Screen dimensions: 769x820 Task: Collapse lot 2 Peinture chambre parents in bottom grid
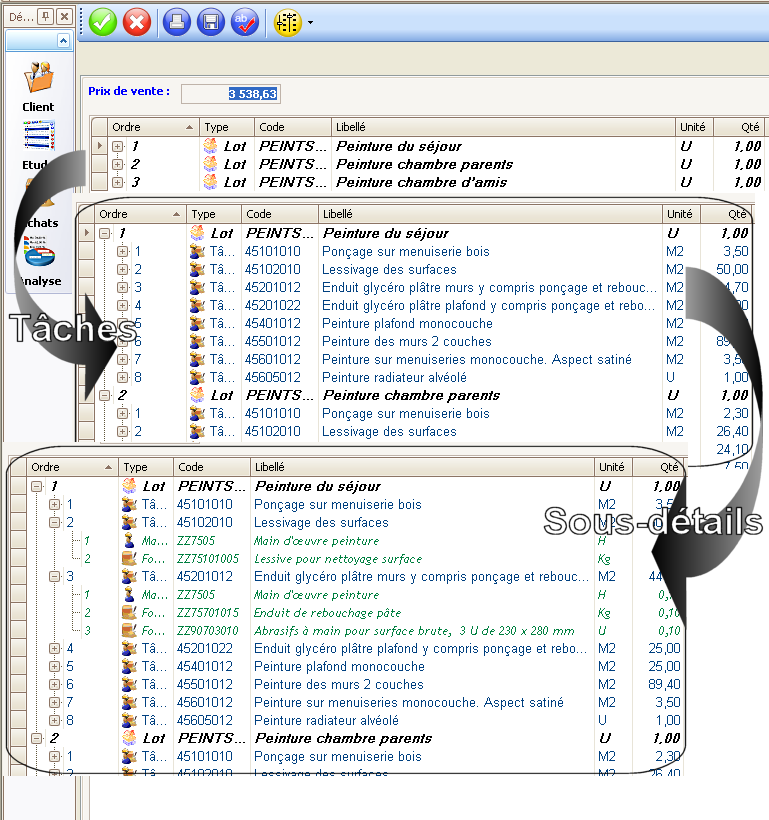[x=37, y=738]
